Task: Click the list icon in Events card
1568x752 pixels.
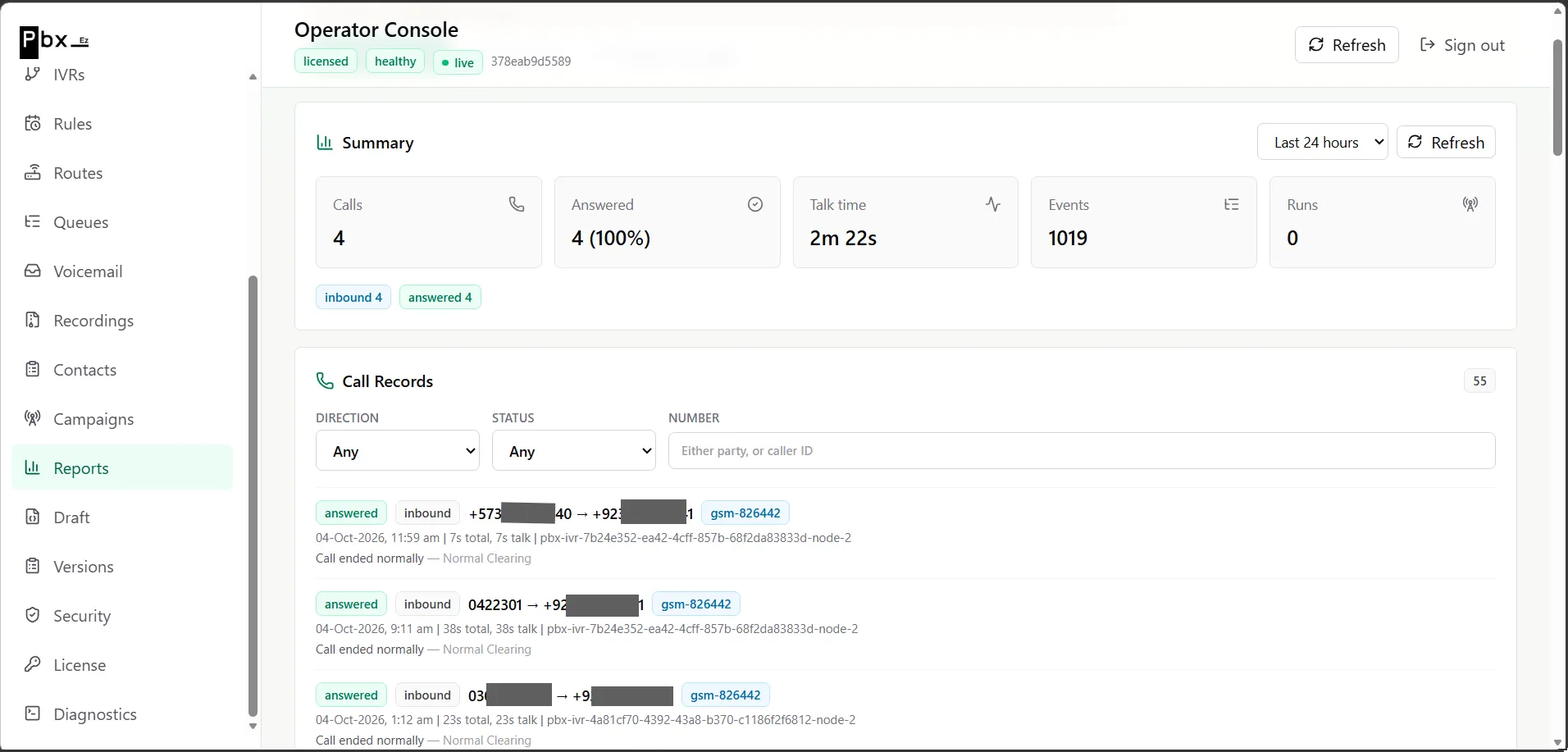Action: click(1232, 204)
